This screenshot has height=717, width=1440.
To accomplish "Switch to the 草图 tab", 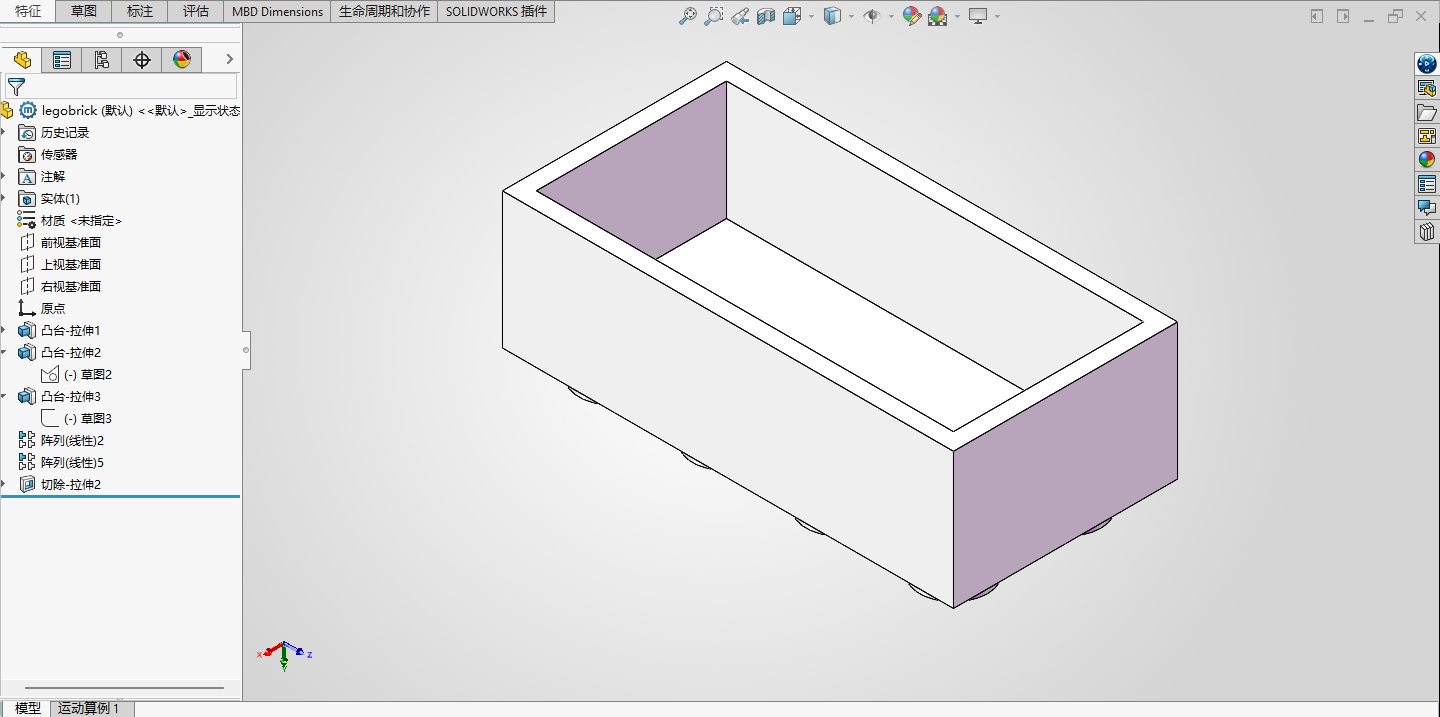I will coord(84,12).
